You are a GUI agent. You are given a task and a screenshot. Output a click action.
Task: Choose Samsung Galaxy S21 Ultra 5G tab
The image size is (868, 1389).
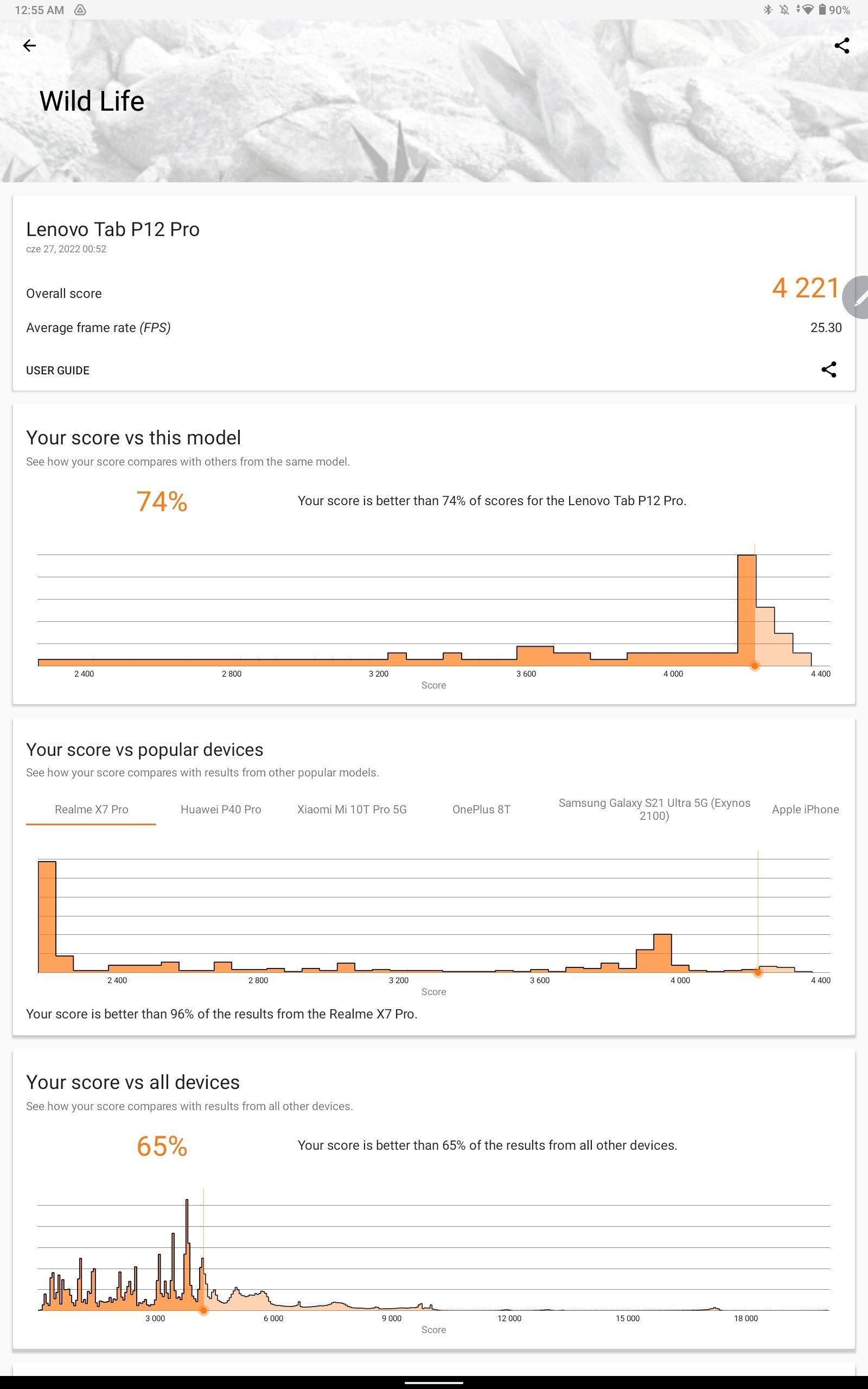tap(654, 810)
